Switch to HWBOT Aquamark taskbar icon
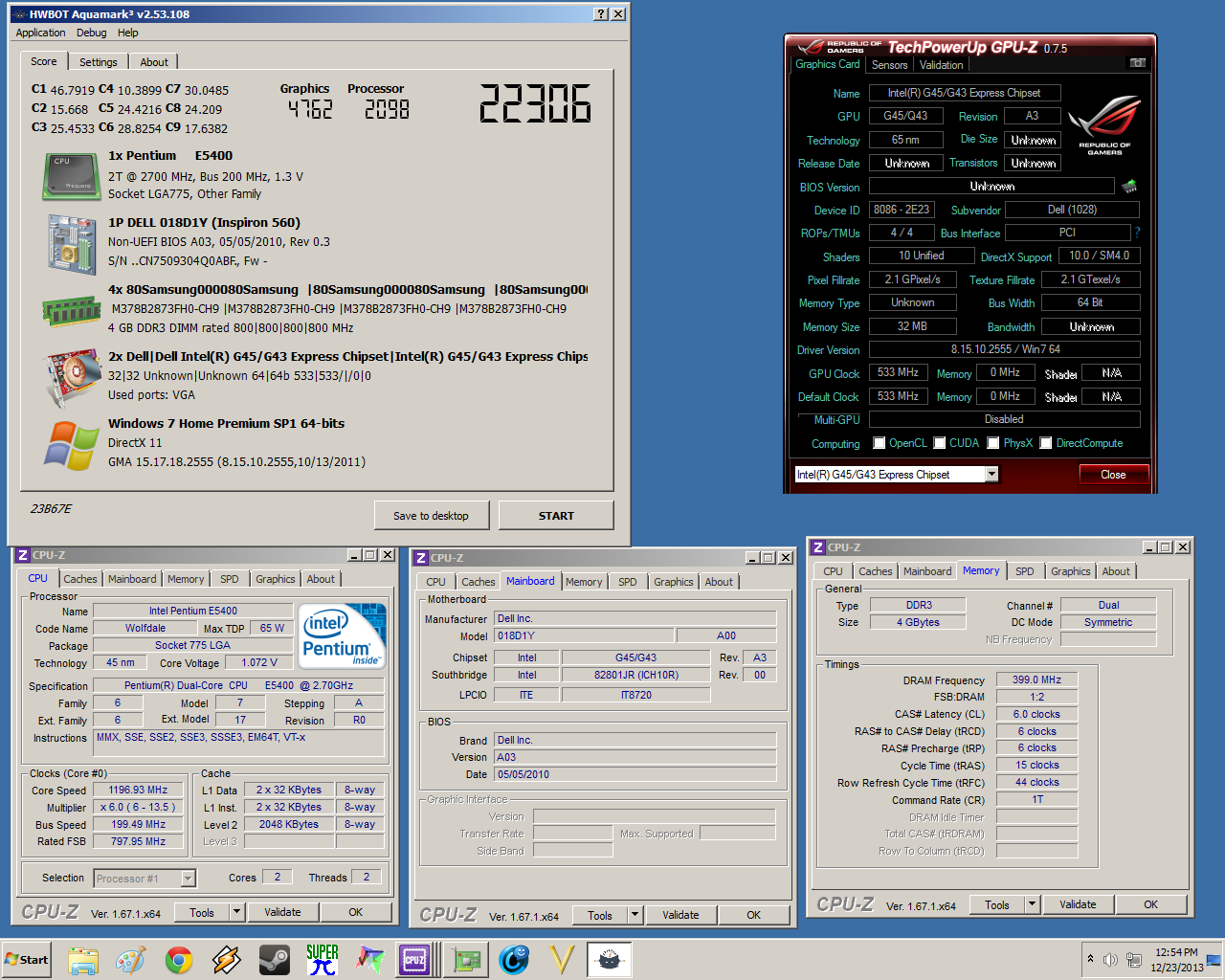 point(610,960)
